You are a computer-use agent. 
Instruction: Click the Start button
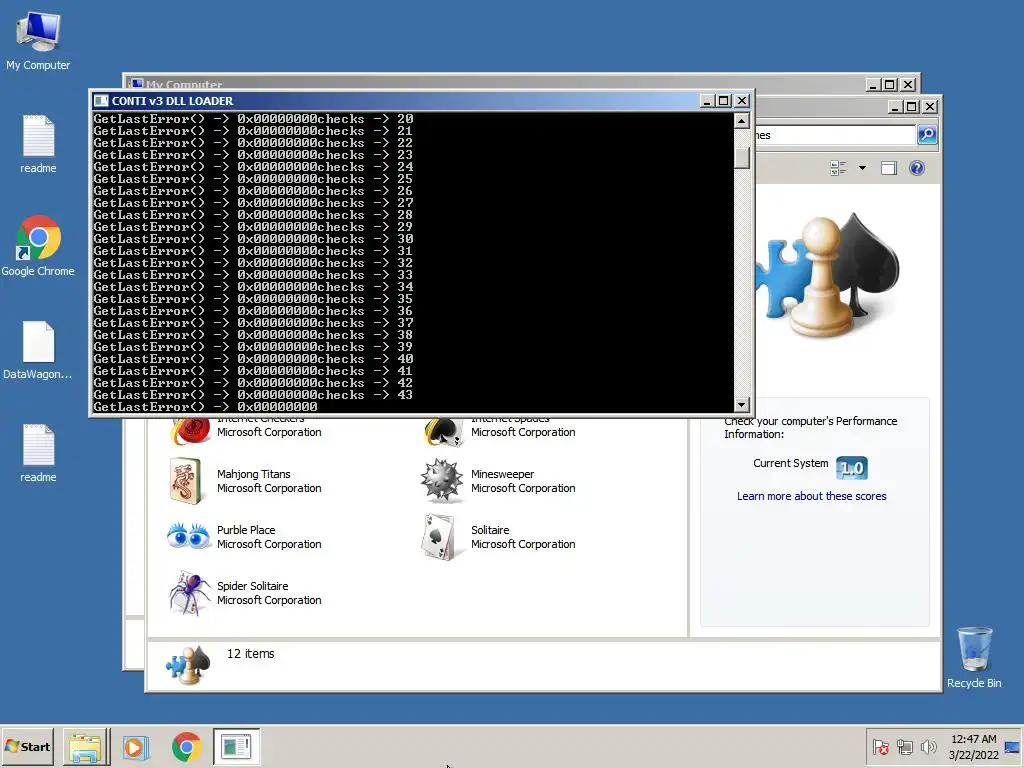click(x=27, y=746)
